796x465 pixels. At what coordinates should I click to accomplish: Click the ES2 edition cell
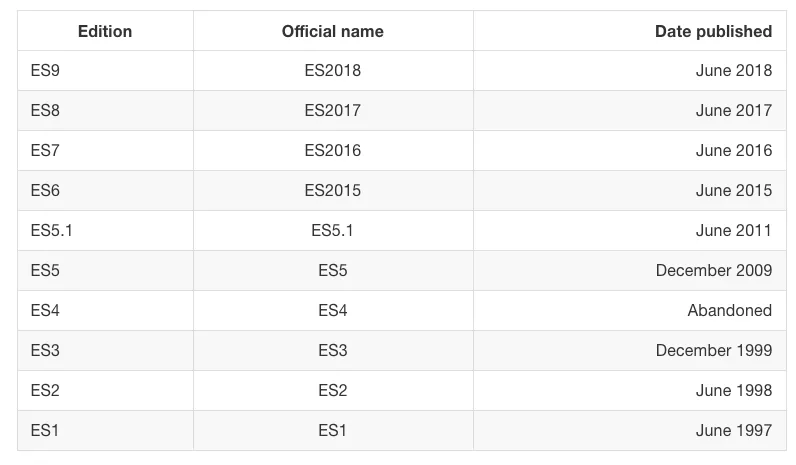click(x=46, y=391)
